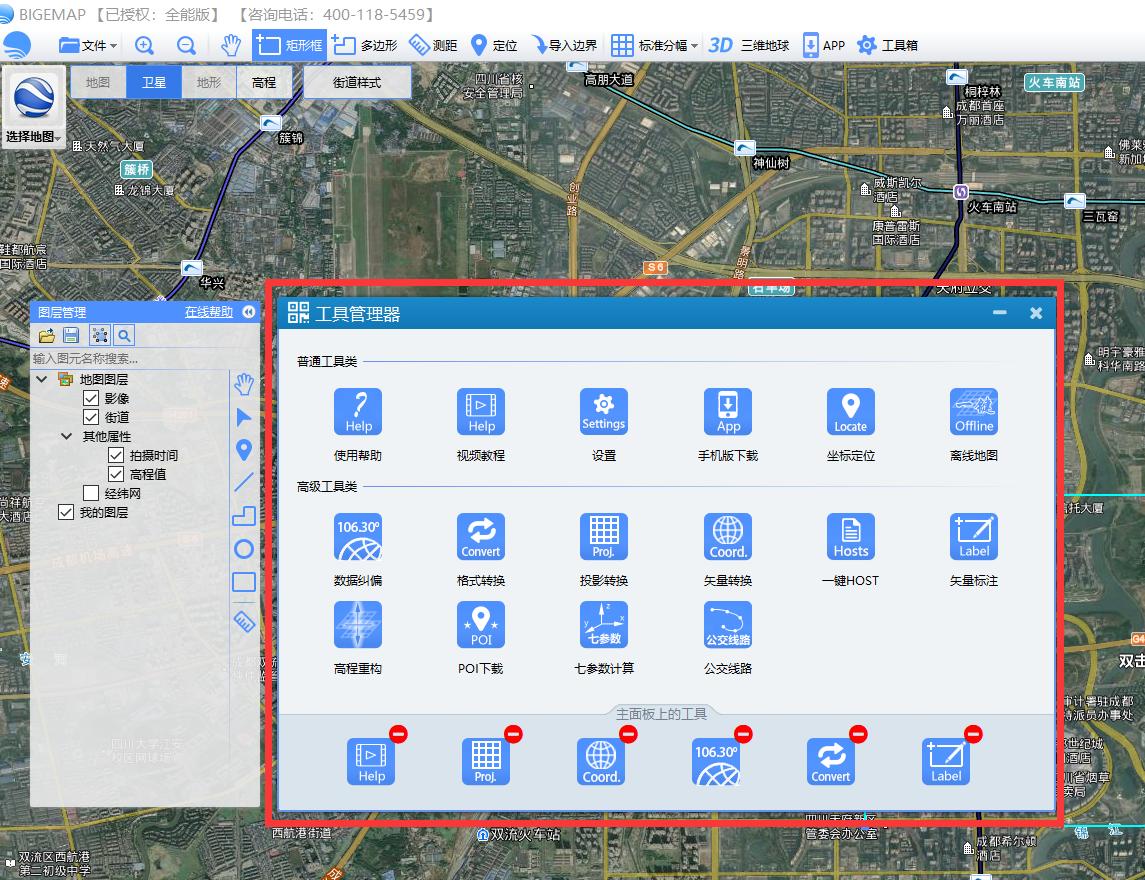Viewport: 1145px width, 880px height.
Task: Uncheck the 影像 layer checkbox
Action: [x=92, y=398]
